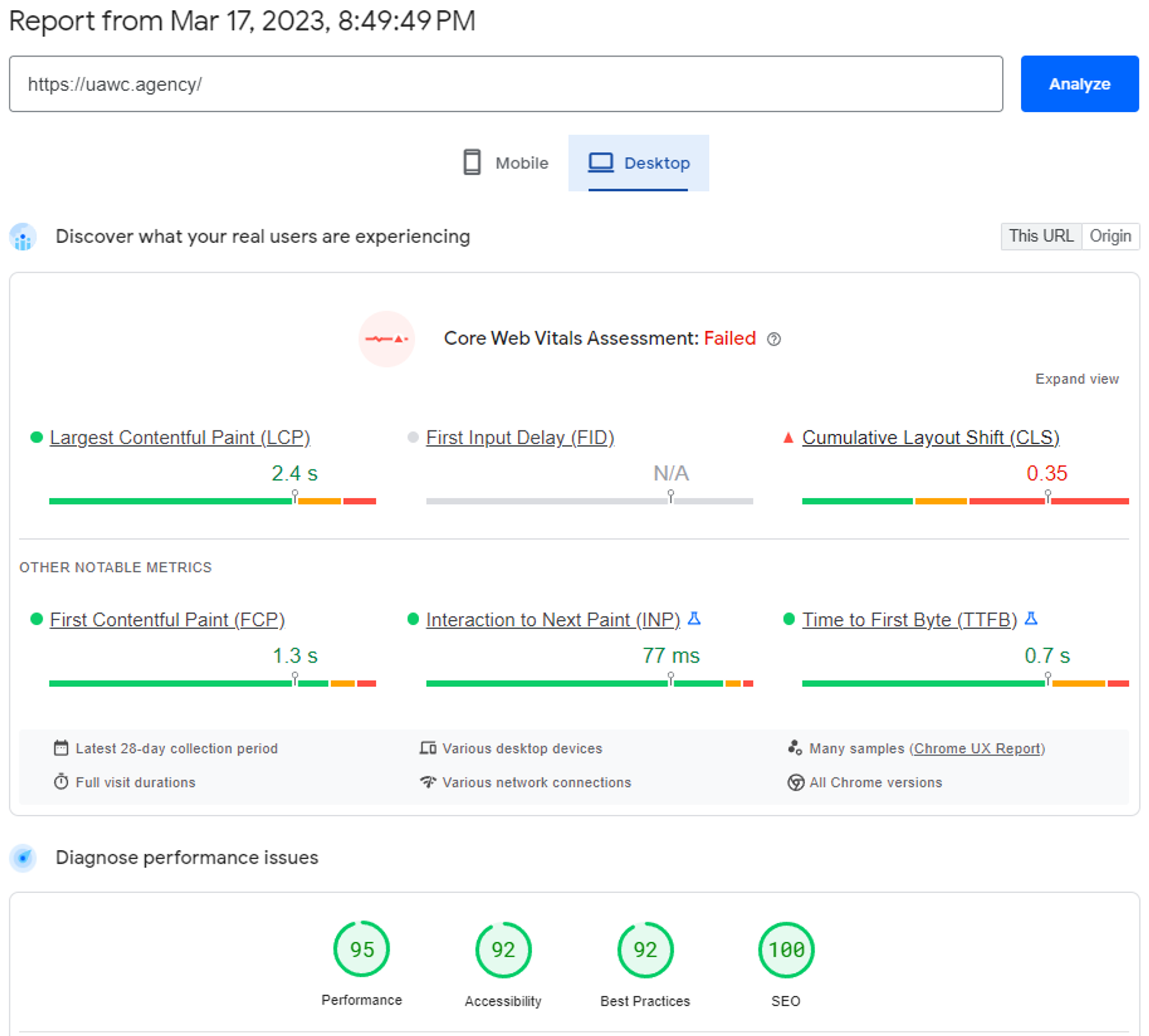Select the Desktop tab
The image size is (1149, 1036).
[x=639, y=163]
